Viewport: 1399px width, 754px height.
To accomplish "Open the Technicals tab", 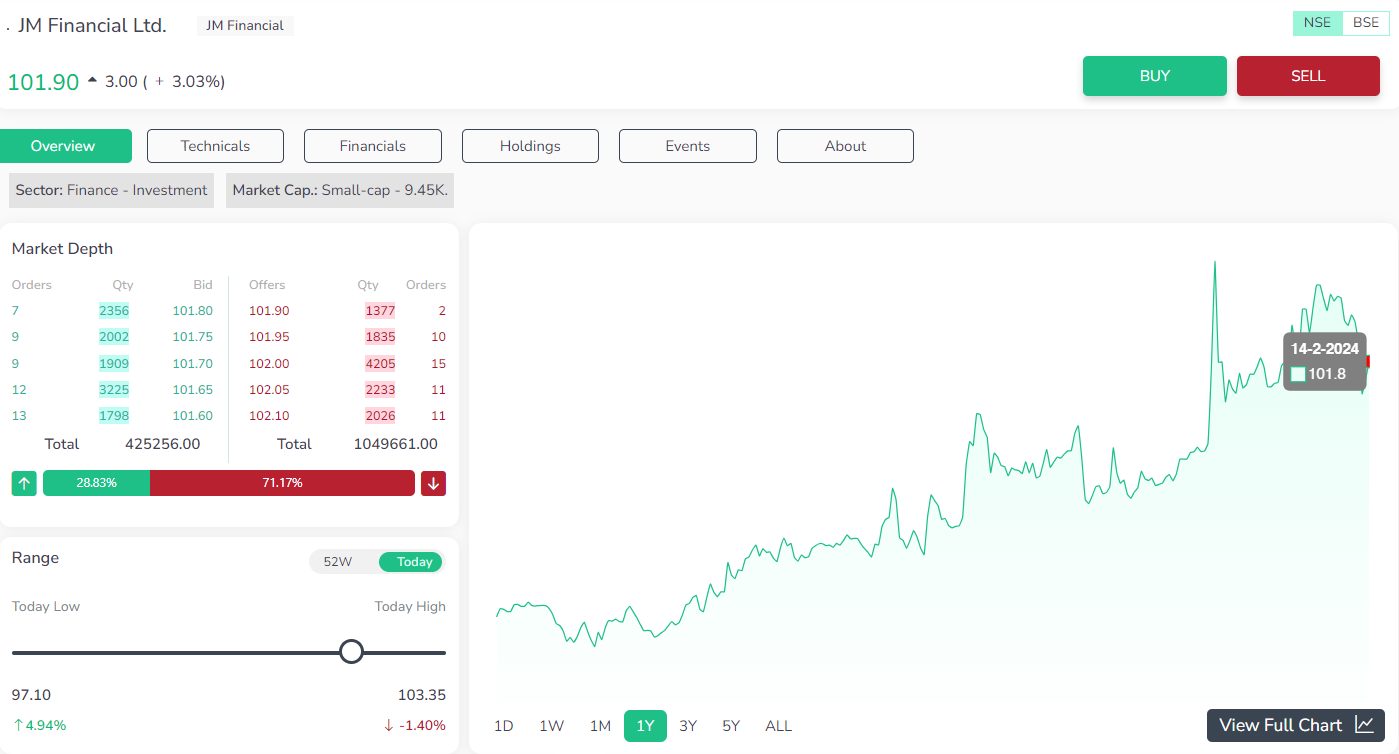I will click(215, 146).
